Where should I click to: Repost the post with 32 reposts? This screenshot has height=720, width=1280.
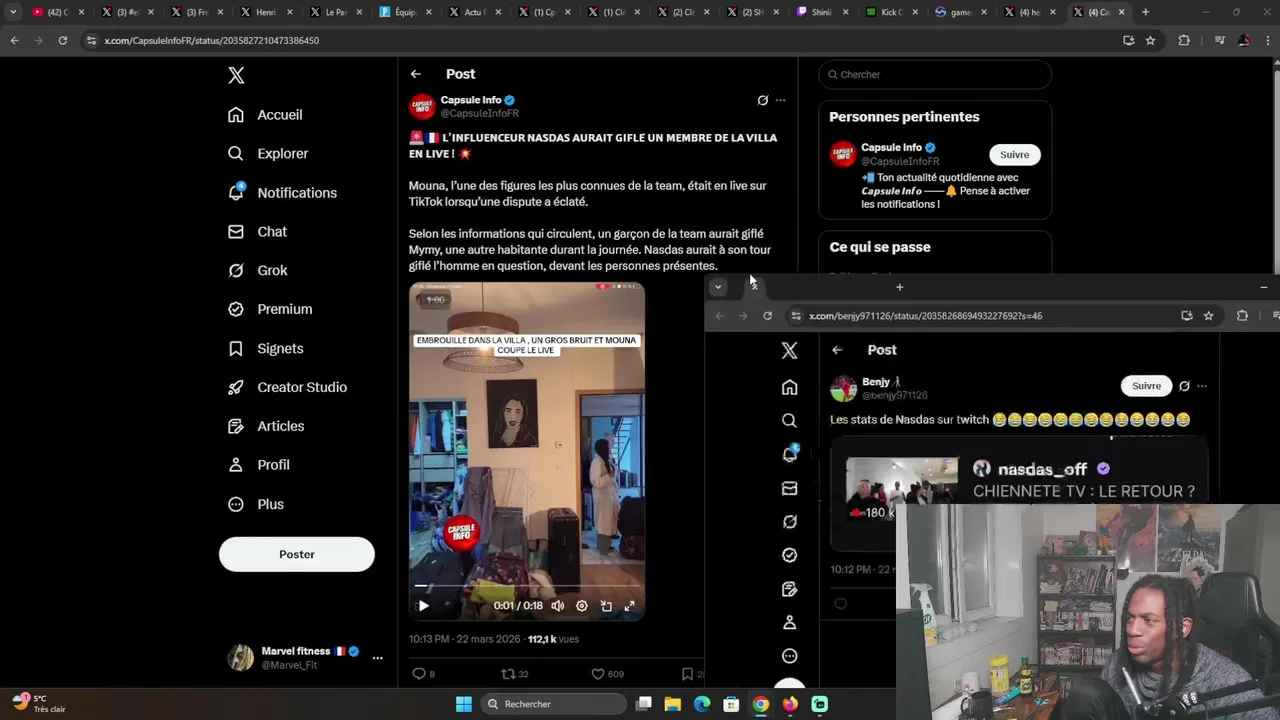click(x=514, y=674)
